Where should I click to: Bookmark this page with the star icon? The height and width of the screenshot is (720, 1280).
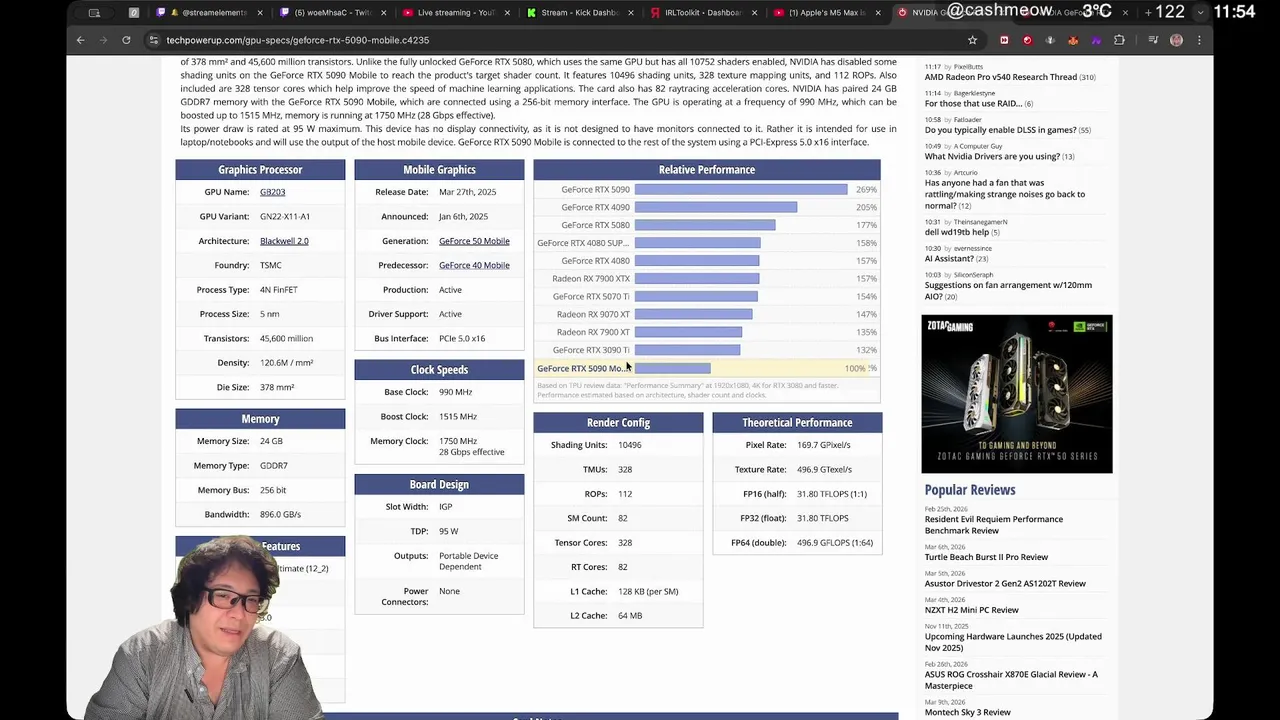pyautogui.click(x=972, y=40)
